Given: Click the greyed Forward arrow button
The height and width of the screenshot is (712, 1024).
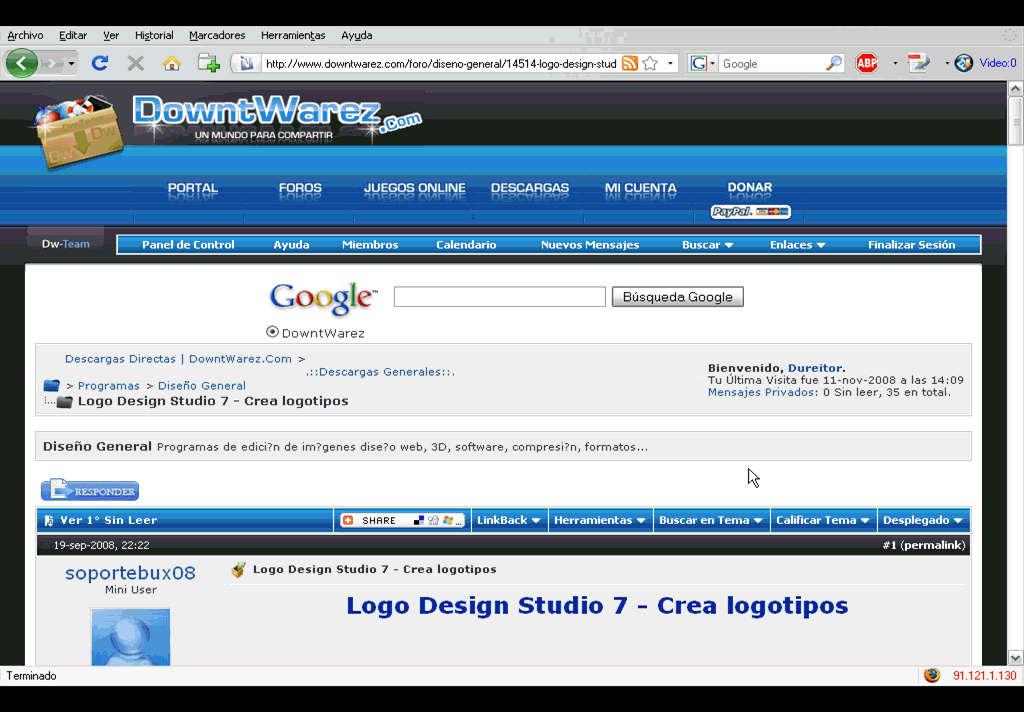Looking at the screenshot, I should (x=51, y=63).
